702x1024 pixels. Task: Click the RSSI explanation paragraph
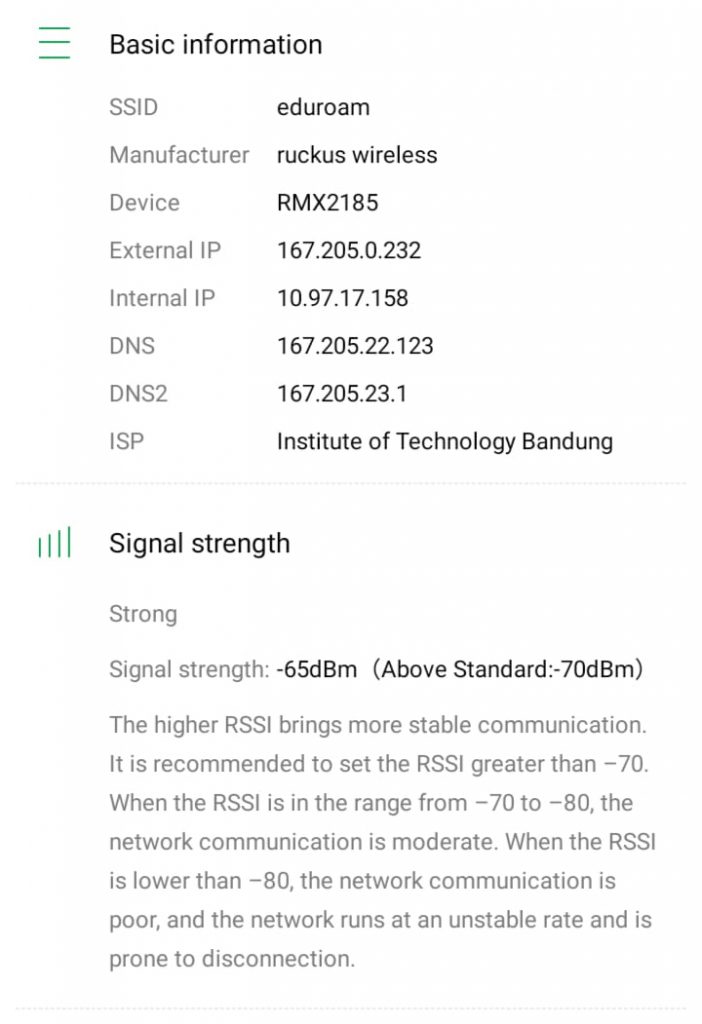coord(382,841)
